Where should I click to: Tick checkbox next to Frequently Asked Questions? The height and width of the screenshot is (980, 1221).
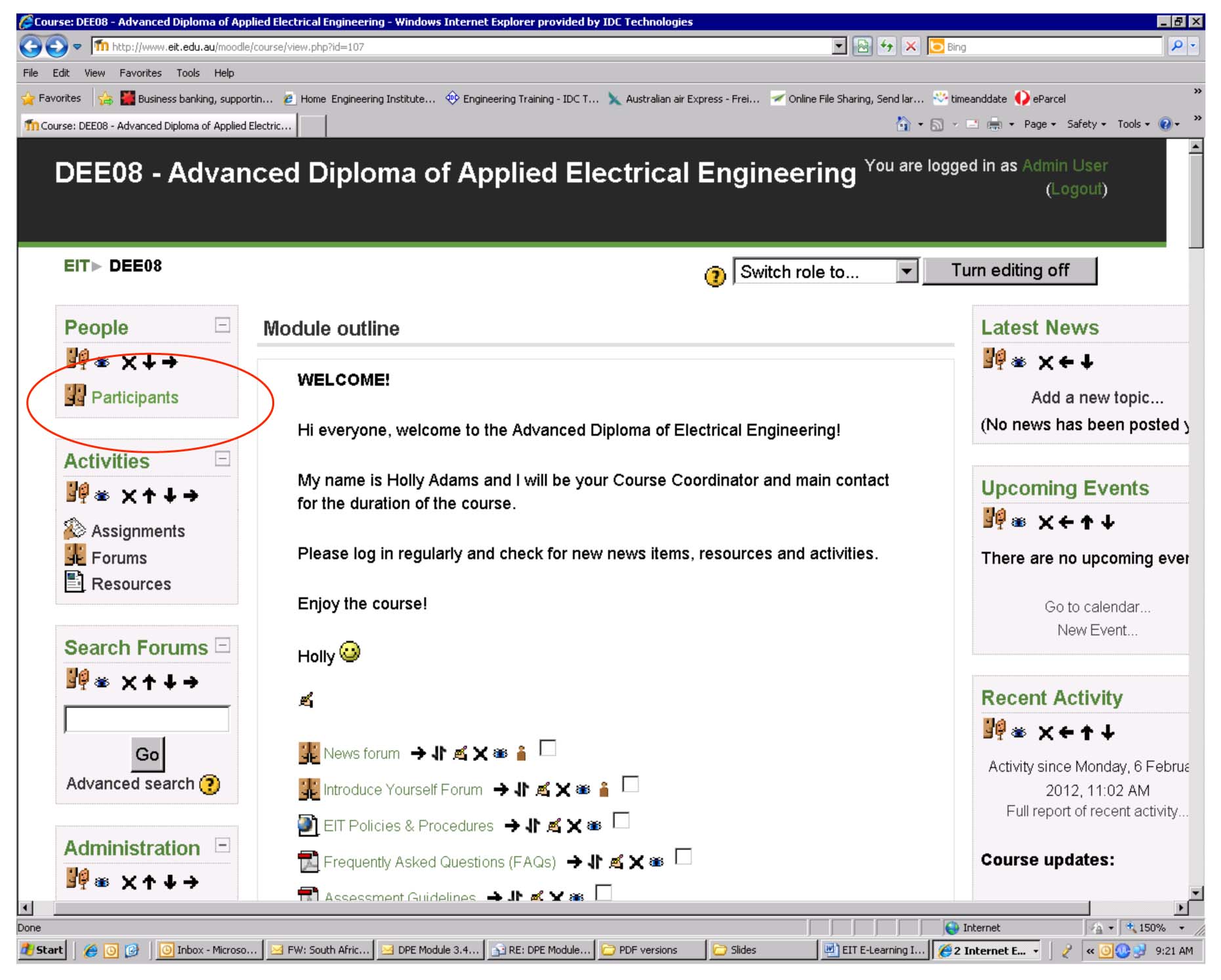pos(684,857)
